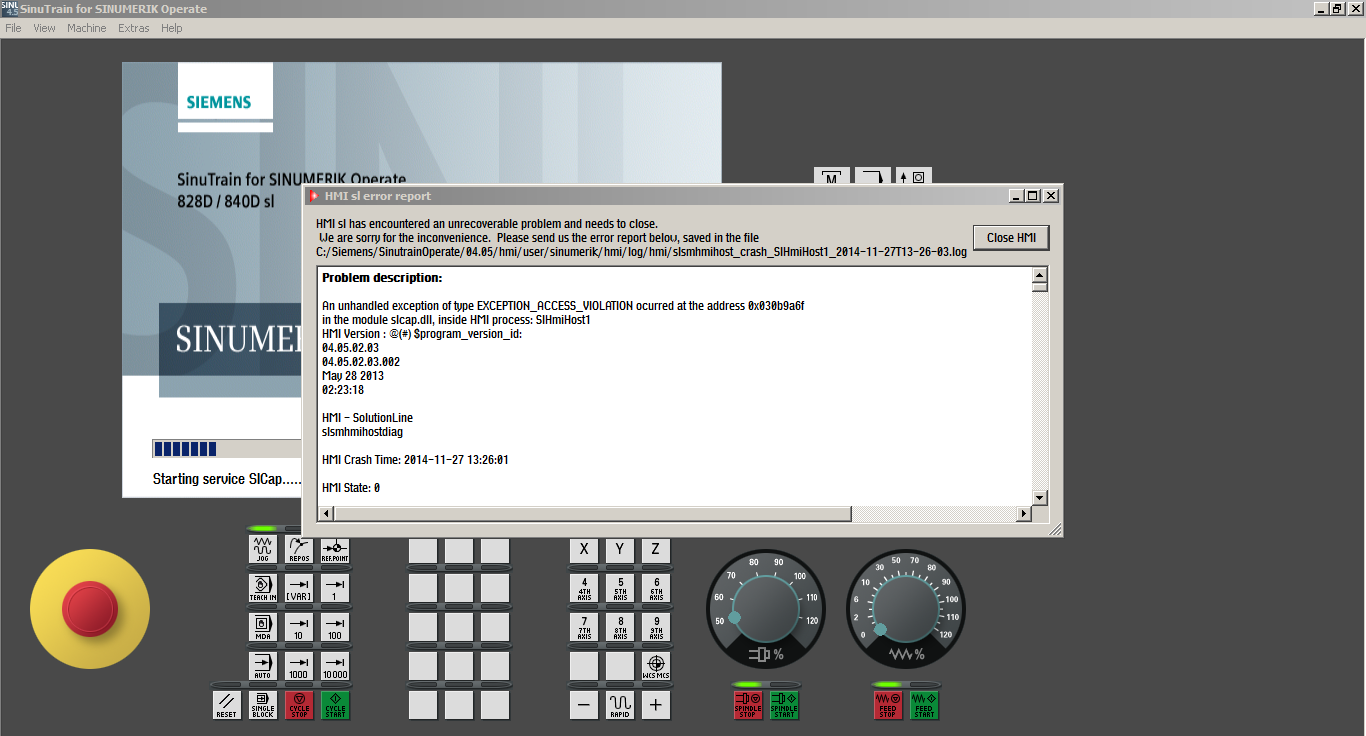
Task: Open the Machine menu
Action: tap(87, 28)
